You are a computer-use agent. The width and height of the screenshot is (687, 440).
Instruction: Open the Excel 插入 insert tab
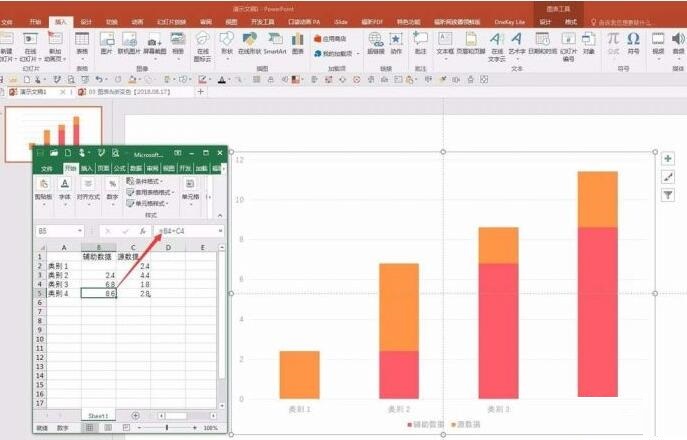point(87,168)
